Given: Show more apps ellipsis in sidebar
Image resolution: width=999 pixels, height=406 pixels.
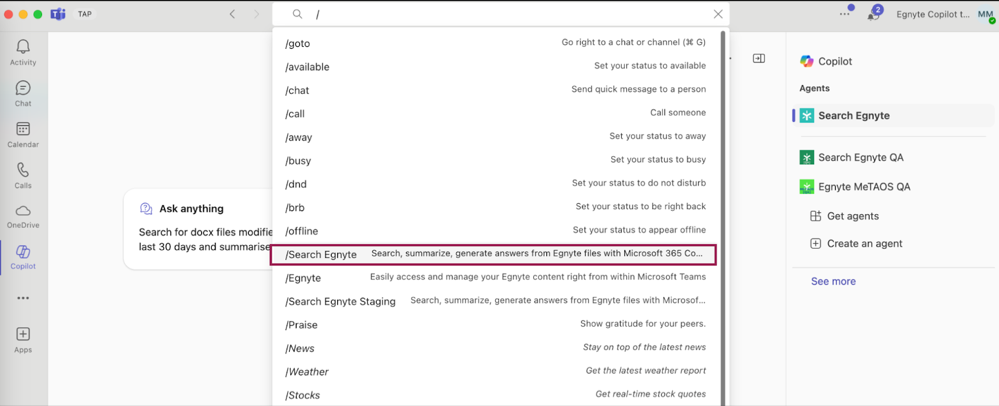Looking at the screenshot, I should [x=23, y=298].
